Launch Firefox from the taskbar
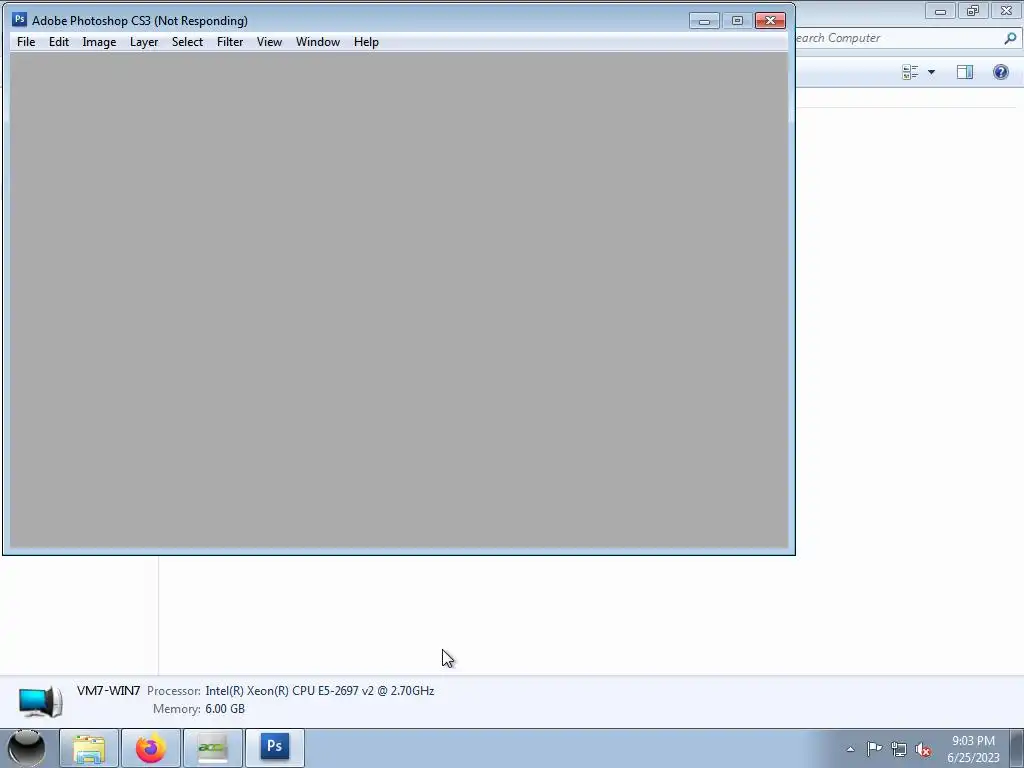 151,748
